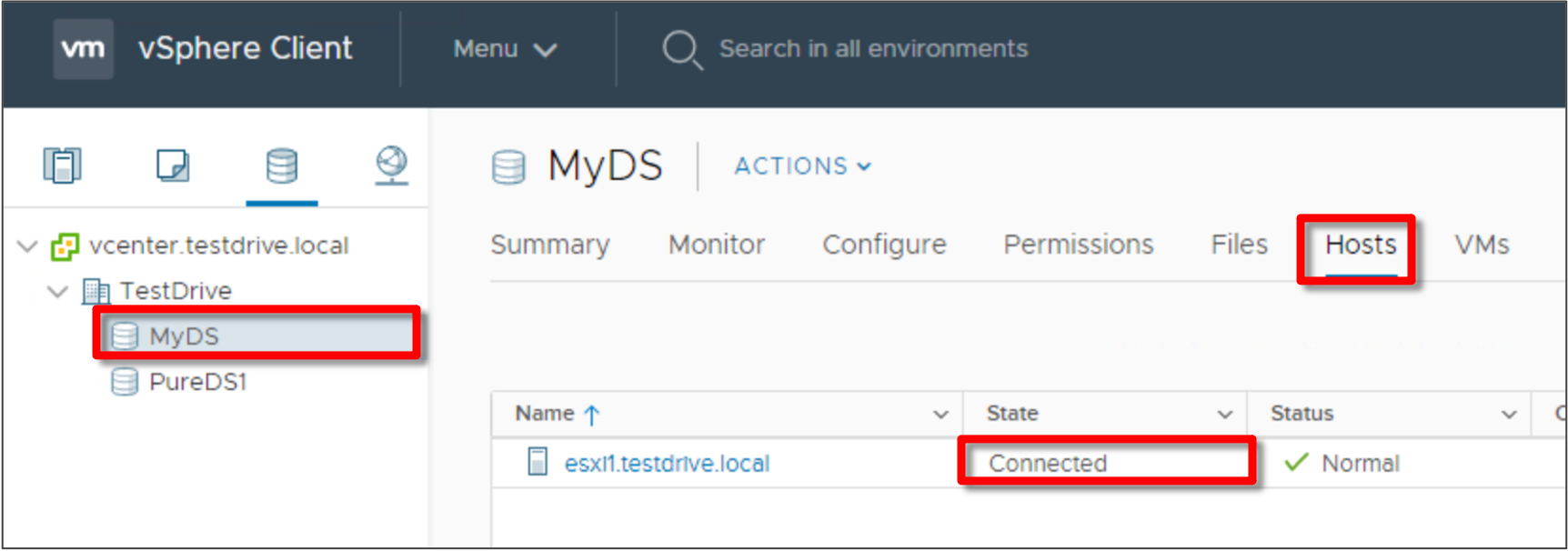The width and height of the screenshot is (1568, 551).
Task: Open the Menu dropdown
Action: pos(505,49)
